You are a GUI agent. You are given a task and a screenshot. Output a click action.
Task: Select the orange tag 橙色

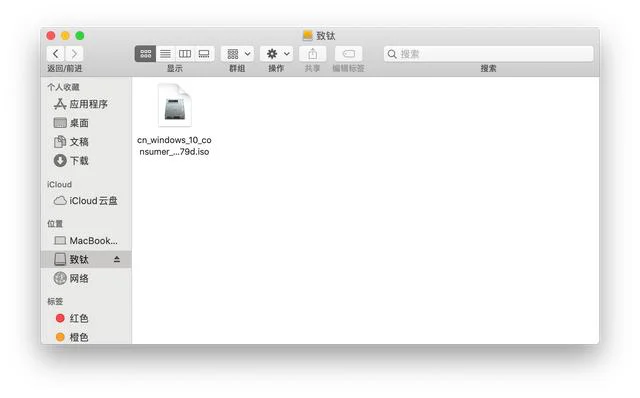(x=86, y=337)
